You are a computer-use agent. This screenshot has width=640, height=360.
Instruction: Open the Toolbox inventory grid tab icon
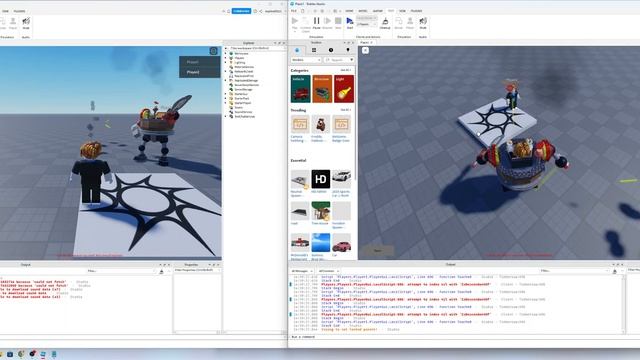314,50
